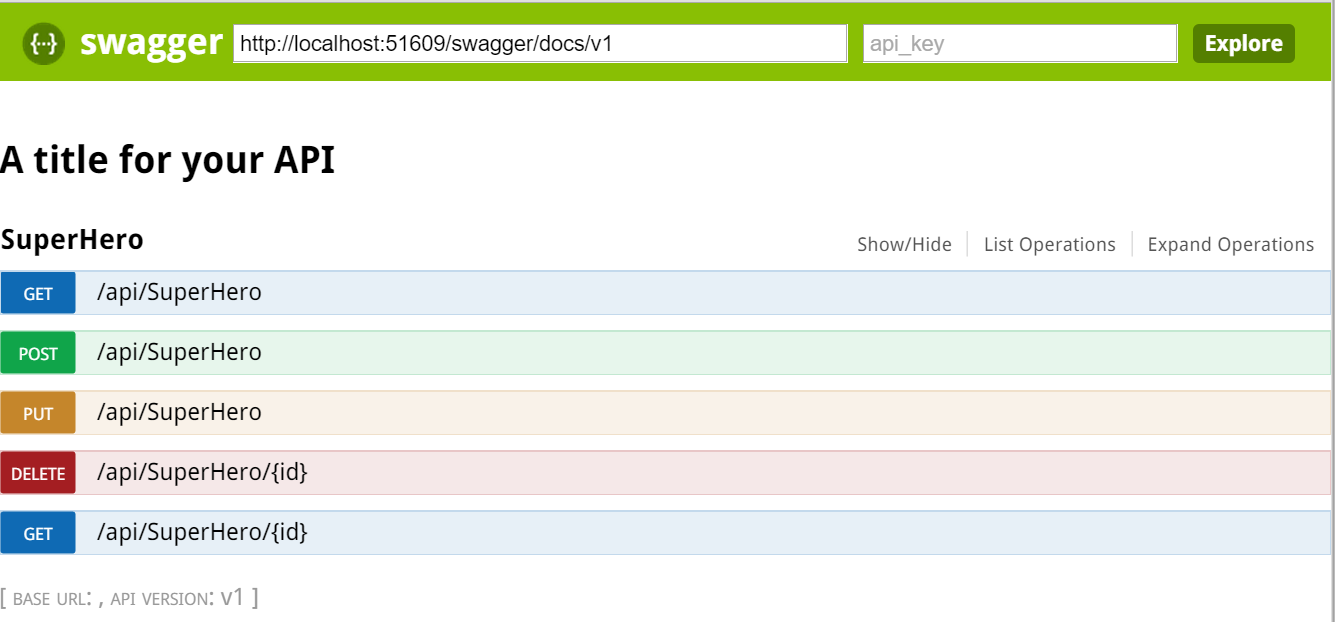The height and width of the screenshot is (622, 1335).
Task: Open the SuperHero resource heading
Action: pyautogui.click(x=72, y=240)
